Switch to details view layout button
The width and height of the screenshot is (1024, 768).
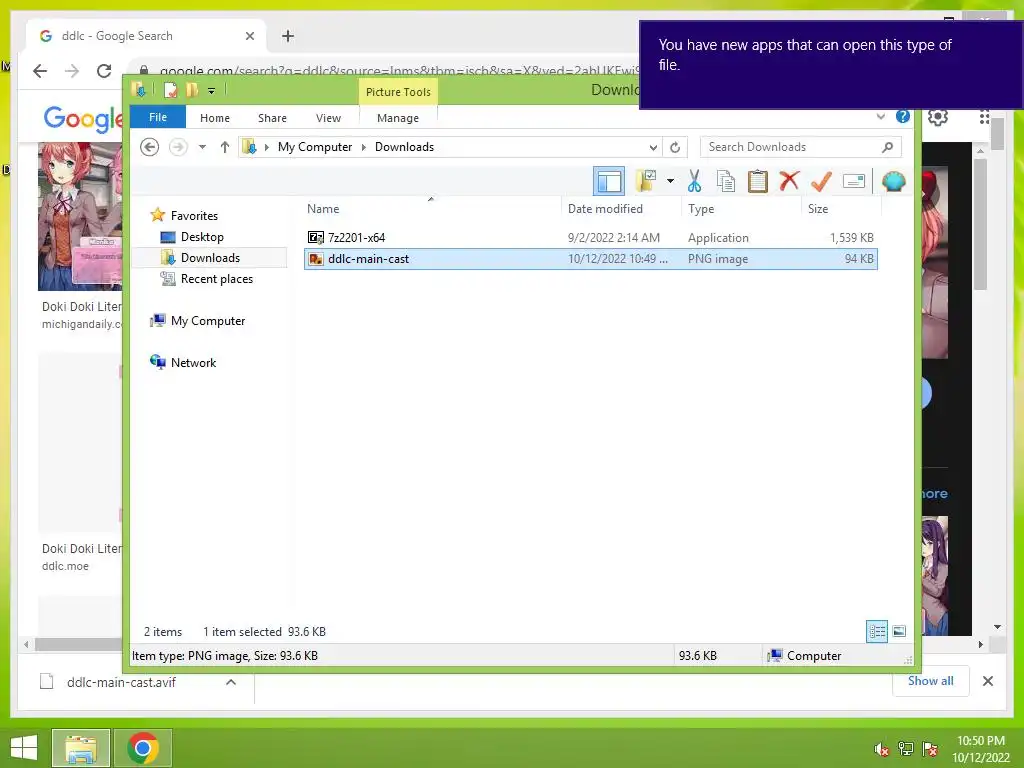click(877, 632)
